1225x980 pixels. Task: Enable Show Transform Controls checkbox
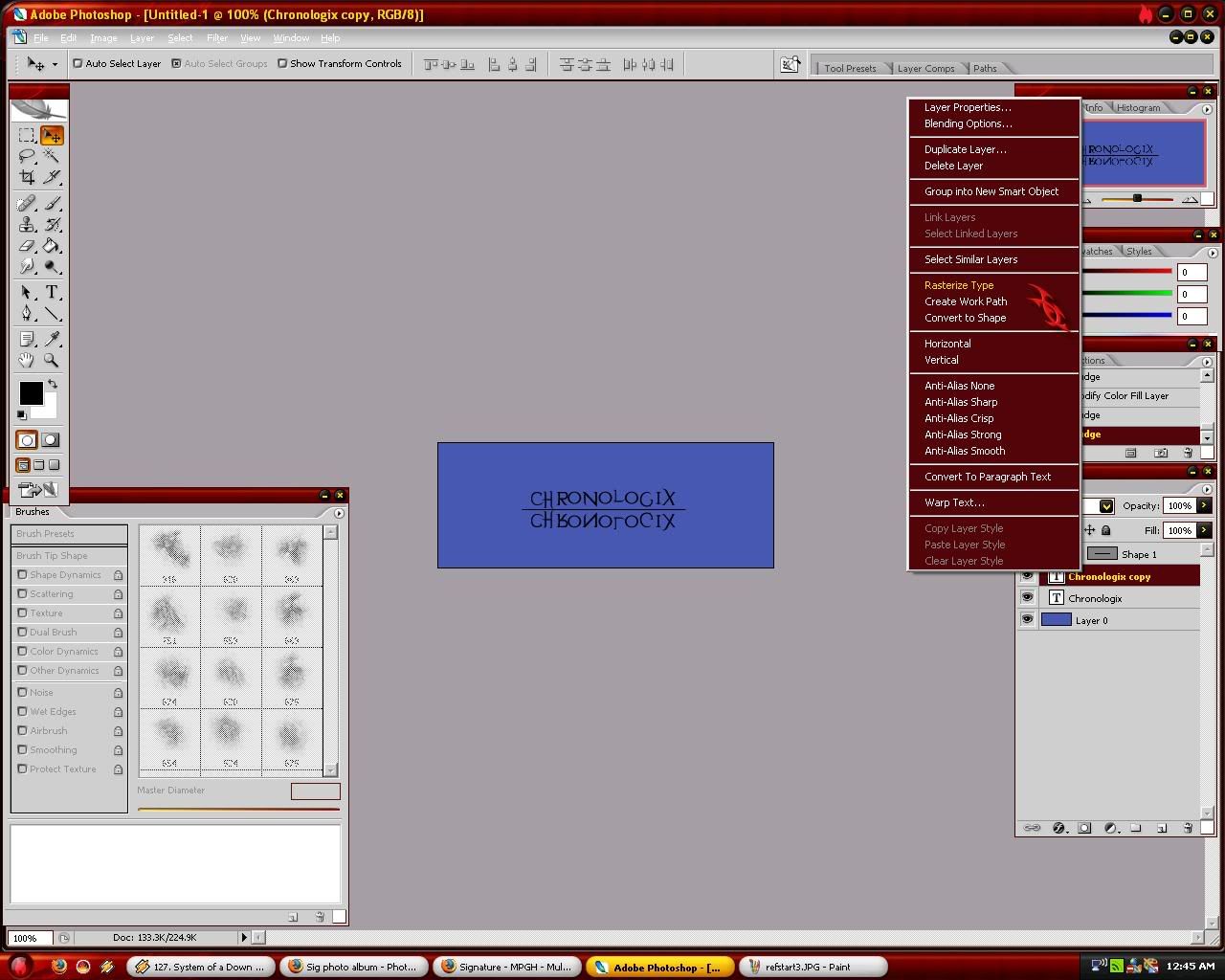pos(282,64)
